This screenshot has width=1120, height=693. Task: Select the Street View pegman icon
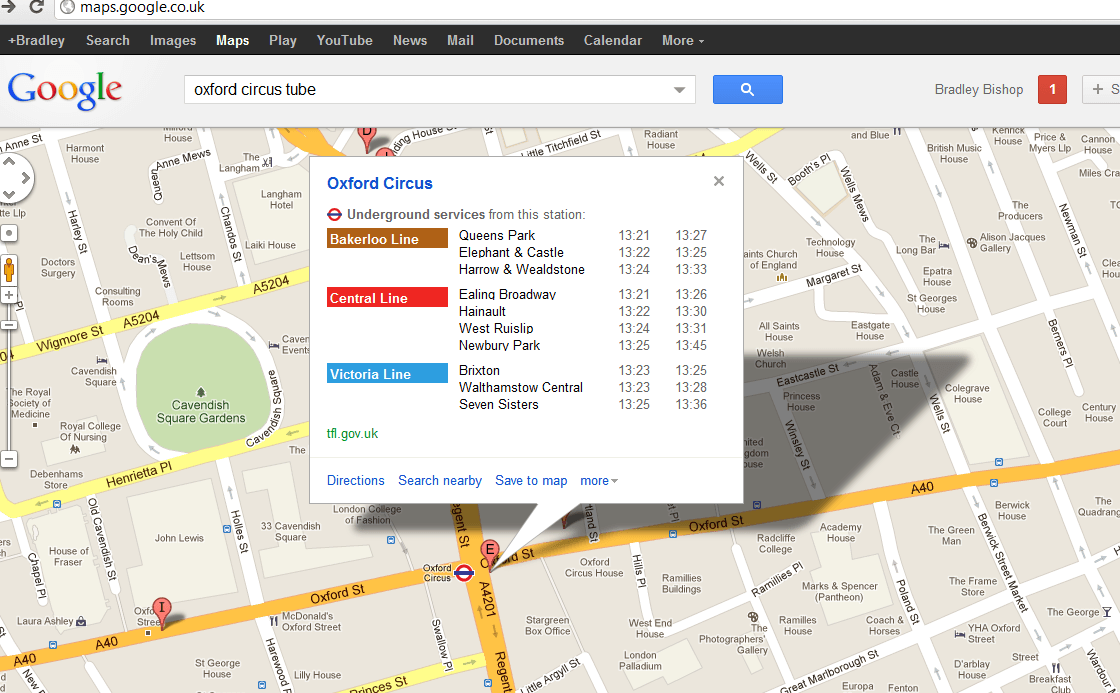click(9, 270)
